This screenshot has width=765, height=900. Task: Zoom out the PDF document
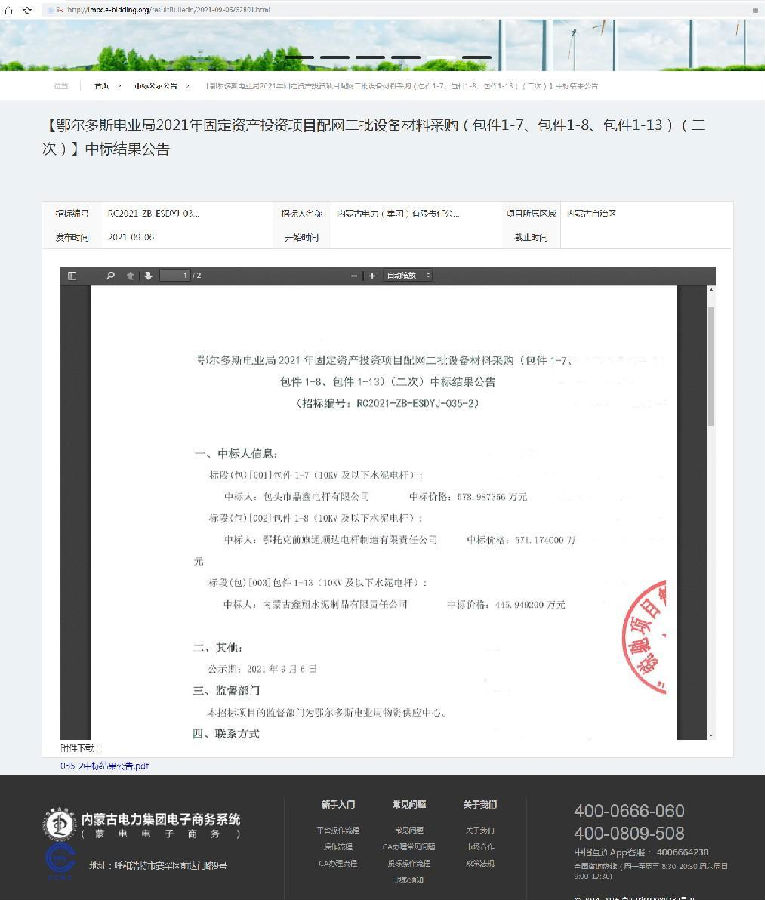(354, 275)
